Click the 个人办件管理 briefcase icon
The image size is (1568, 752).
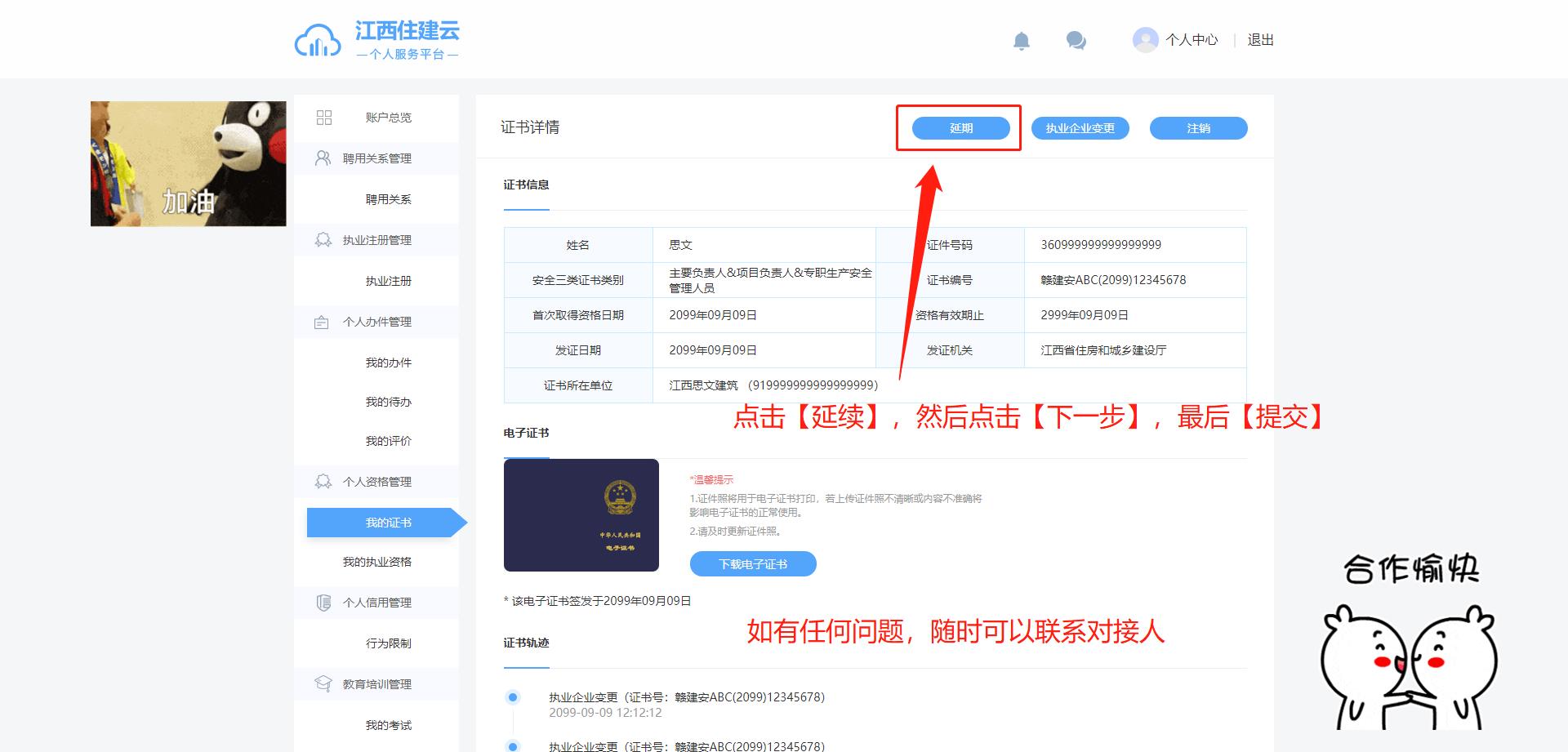pyautogui.click(x=322, y=323)
